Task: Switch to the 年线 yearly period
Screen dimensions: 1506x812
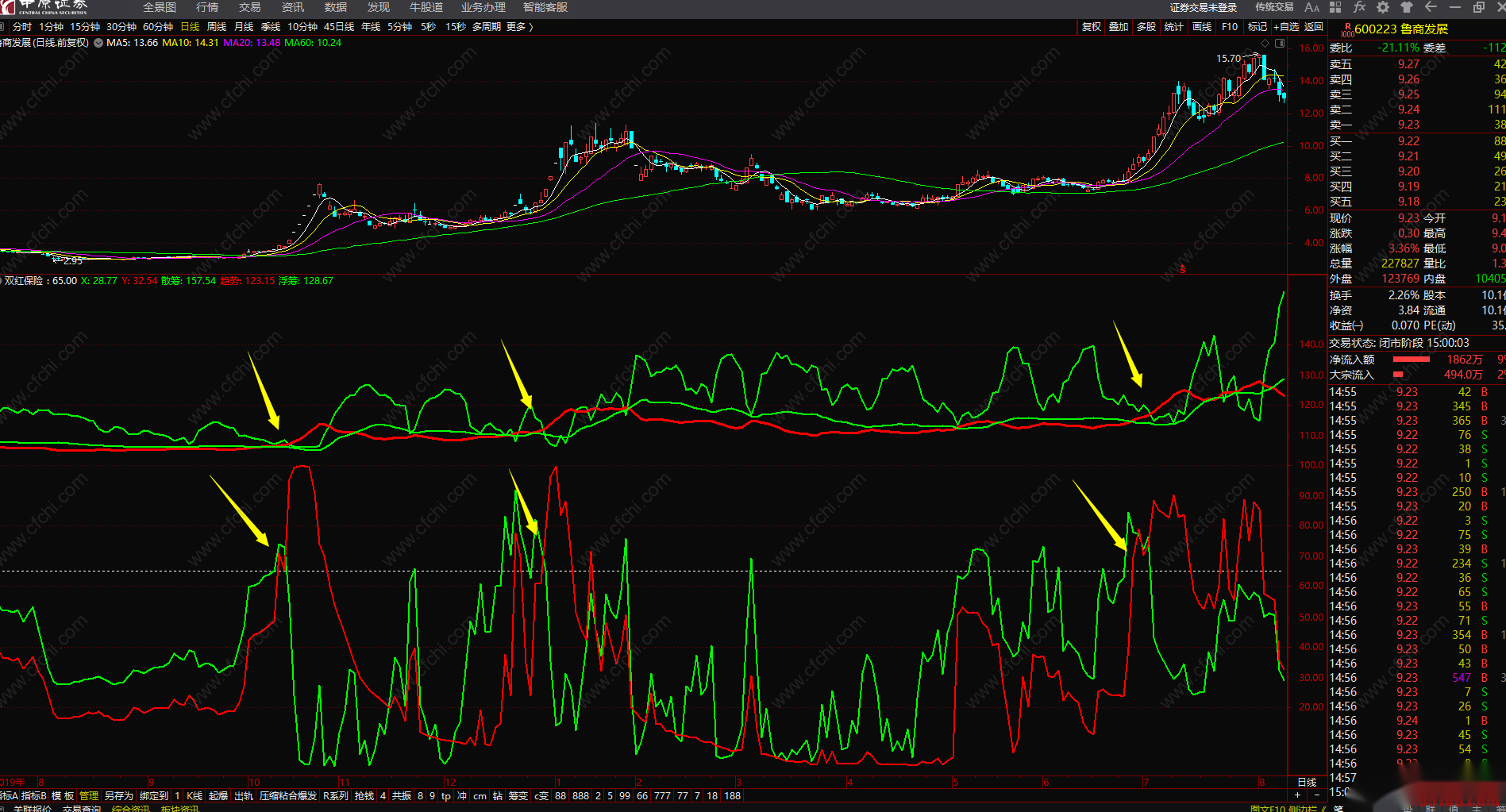Action: click(371, 27)
